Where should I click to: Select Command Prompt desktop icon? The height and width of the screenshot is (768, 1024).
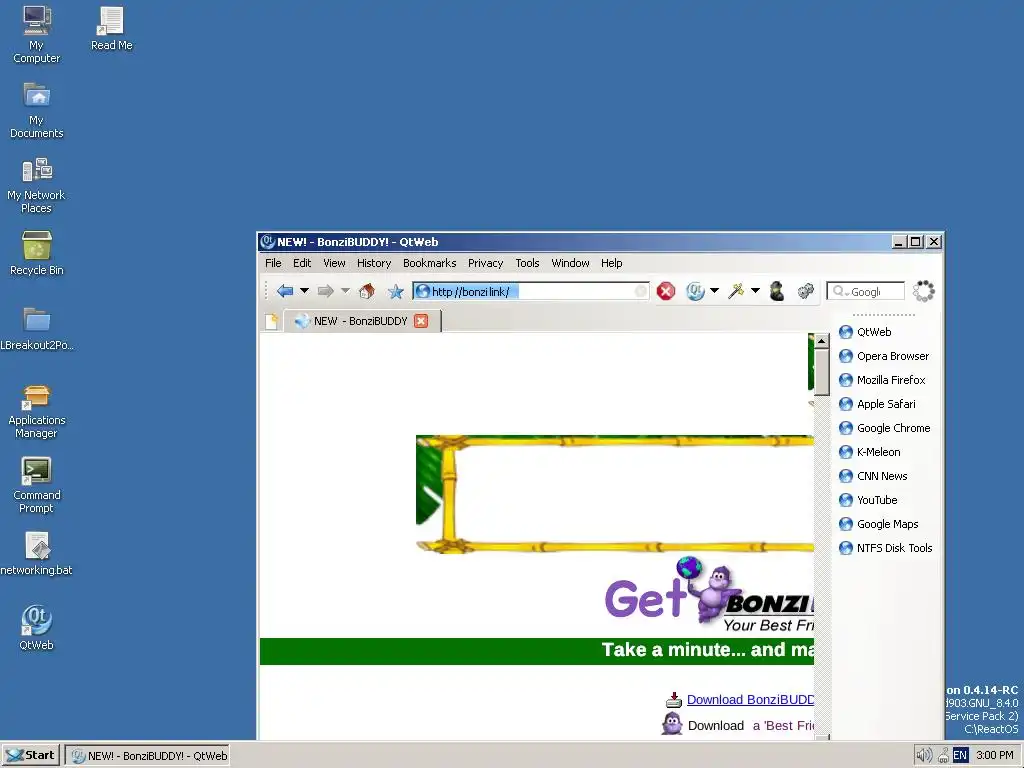pyautogui.click(x=37, y=486)
